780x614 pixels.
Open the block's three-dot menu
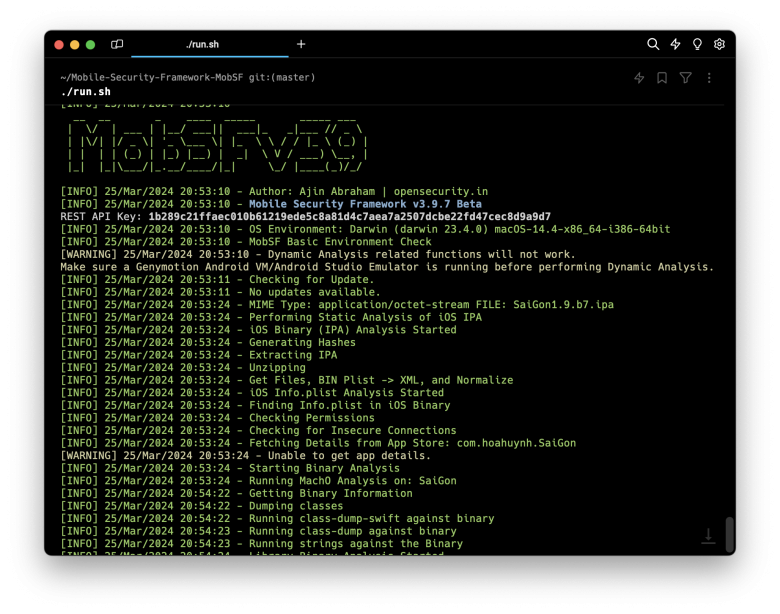coord(709,78)
